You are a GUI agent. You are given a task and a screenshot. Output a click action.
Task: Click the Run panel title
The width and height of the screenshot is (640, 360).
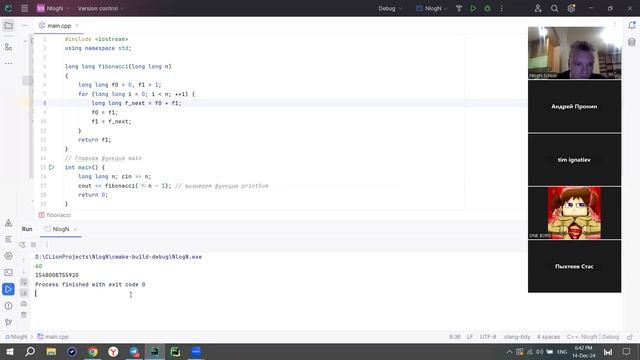point(27,229)
